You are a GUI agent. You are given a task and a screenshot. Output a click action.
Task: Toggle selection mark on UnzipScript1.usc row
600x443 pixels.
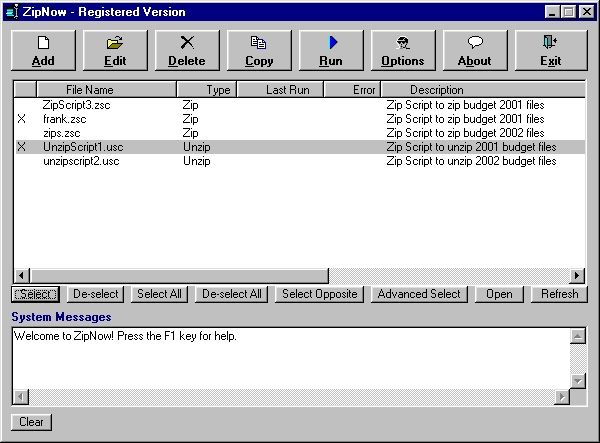(x=22, y=147)
